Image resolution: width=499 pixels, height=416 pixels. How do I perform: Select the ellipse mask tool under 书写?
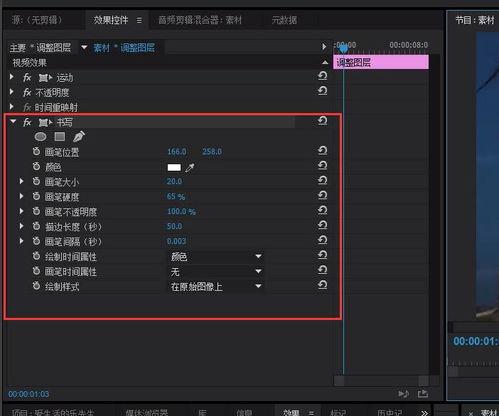tap(40, 137)
